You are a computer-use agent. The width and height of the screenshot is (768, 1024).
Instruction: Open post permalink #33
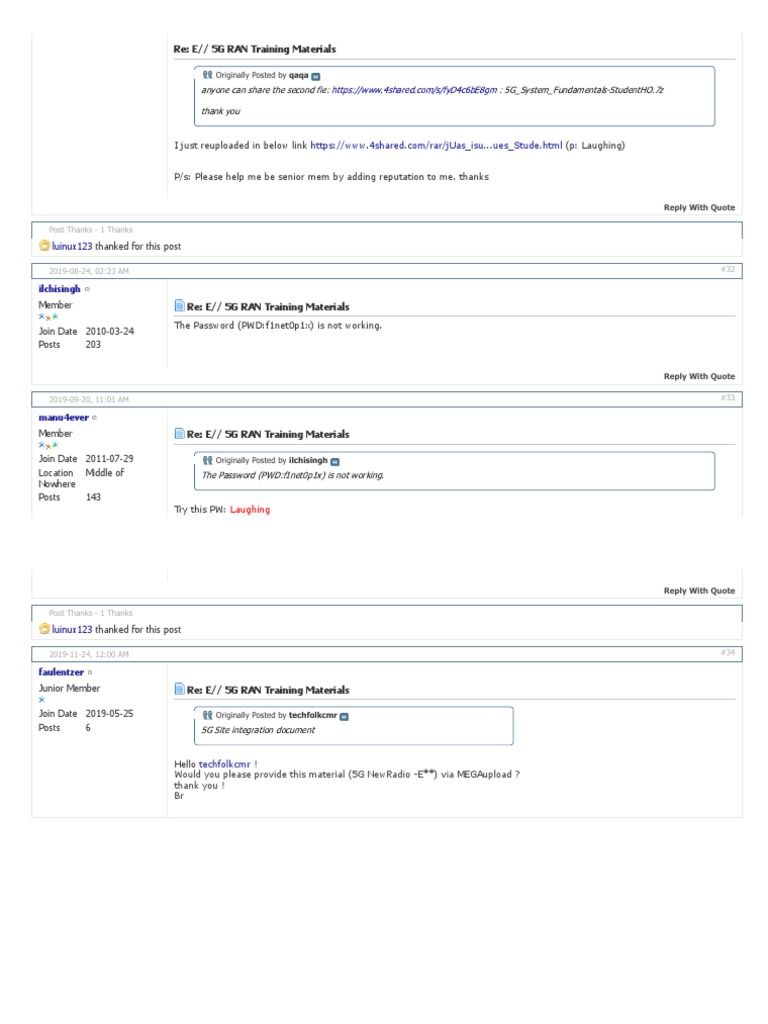(x=727, y=398)
